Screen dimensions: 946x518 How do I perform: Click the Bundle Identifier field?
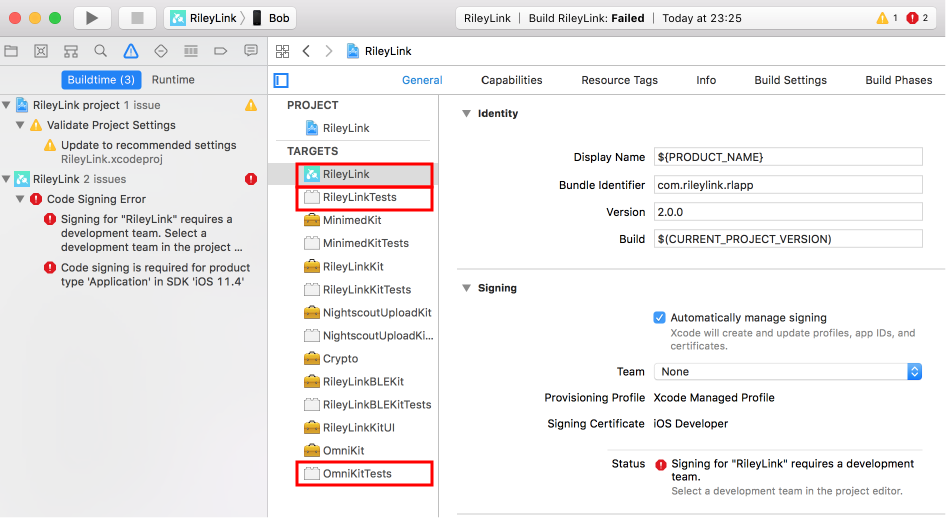coord(788,185)
